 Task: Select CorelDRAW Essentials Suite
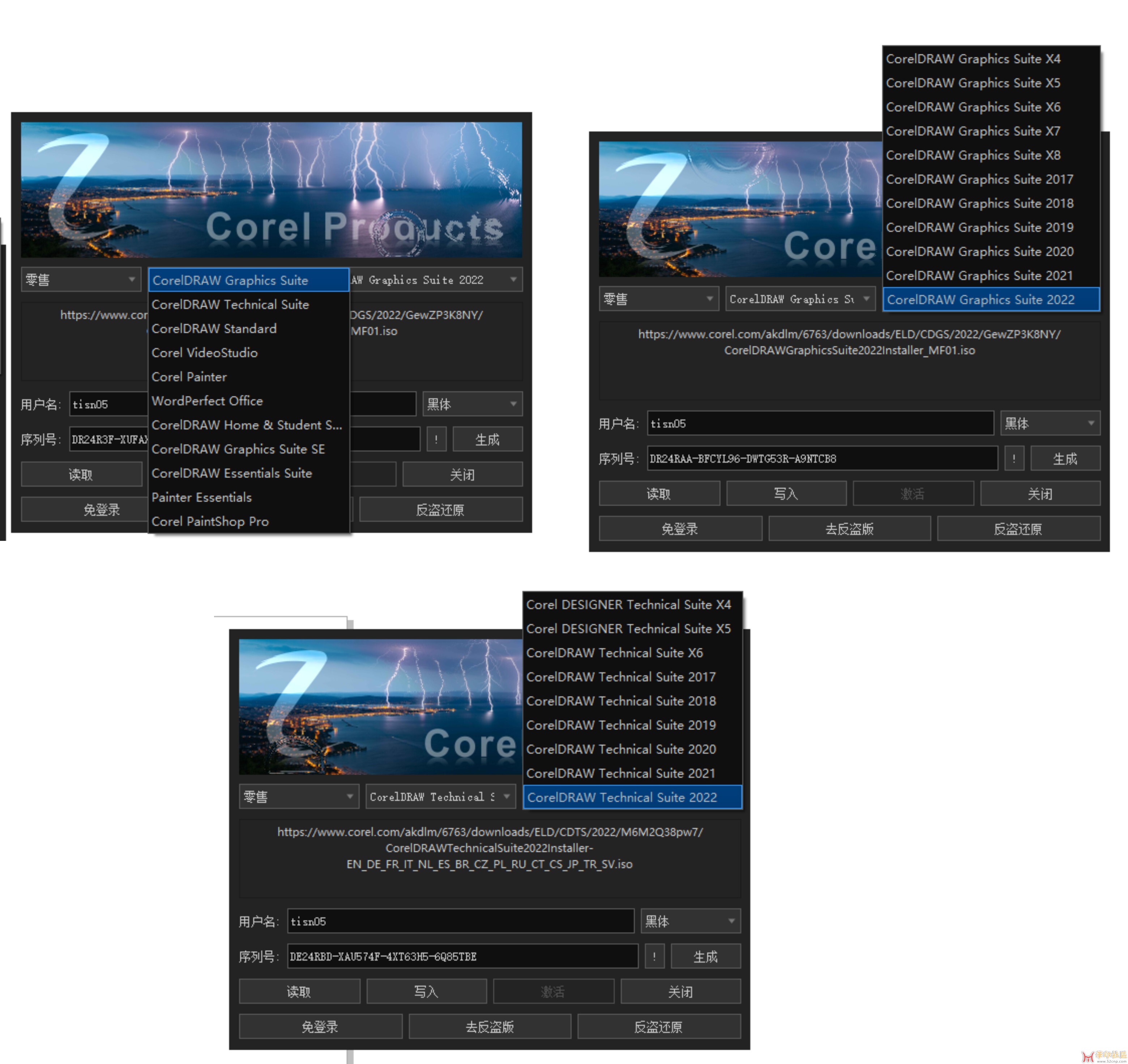click(248, 473)
